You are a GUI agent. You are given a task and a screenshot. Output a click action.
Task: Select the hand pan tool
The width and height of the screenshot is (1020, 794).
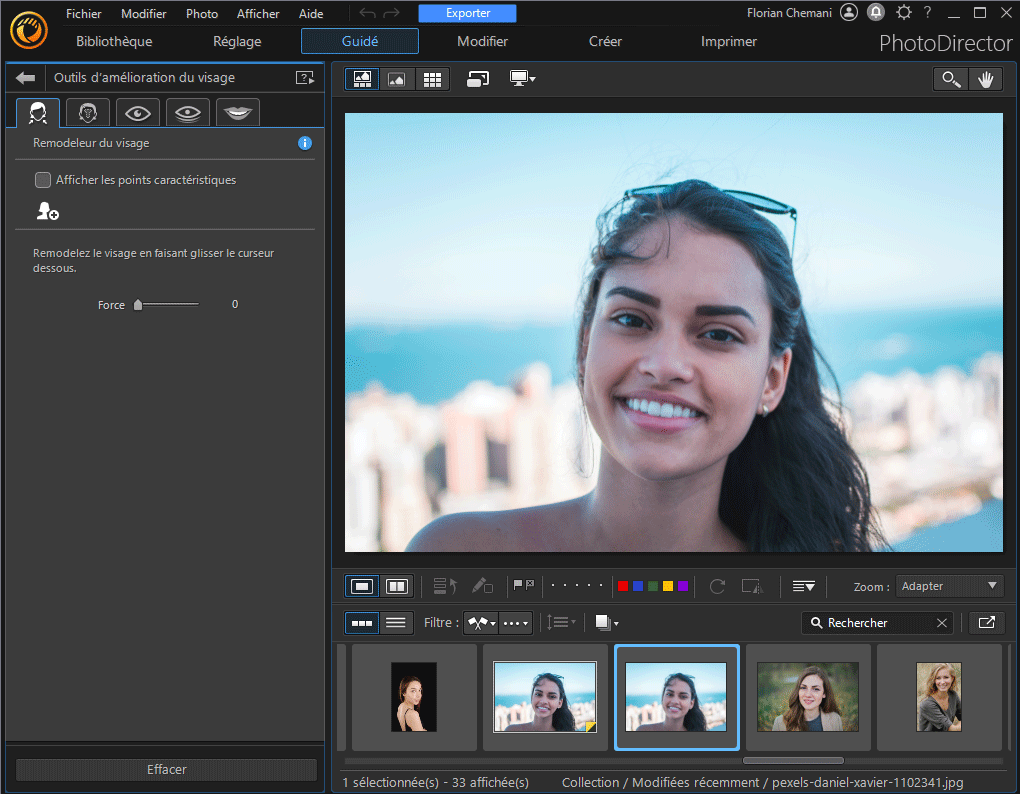[986, 78]
